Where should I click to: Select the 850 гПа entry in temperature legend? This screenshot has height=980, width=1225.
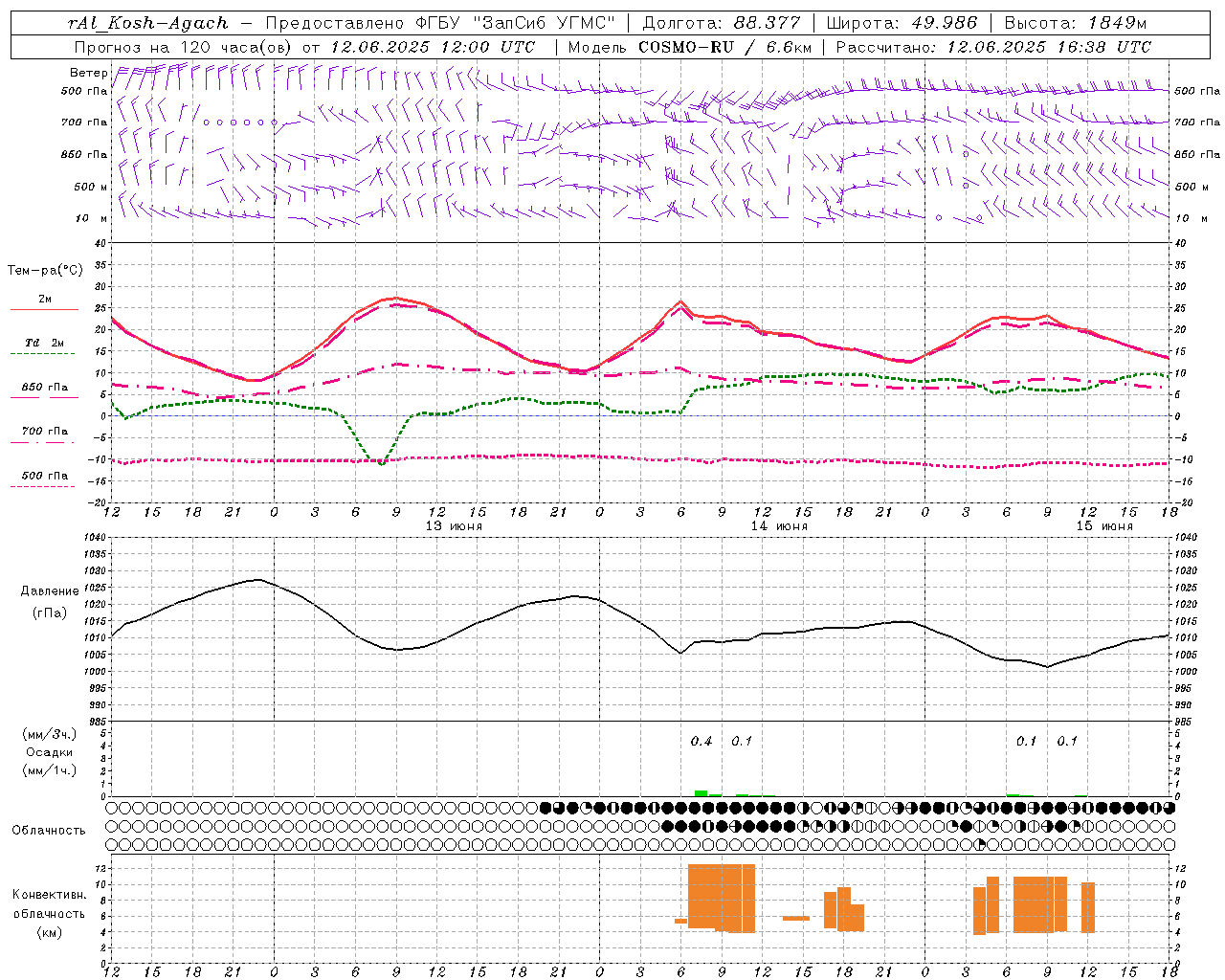coord(45,388)
